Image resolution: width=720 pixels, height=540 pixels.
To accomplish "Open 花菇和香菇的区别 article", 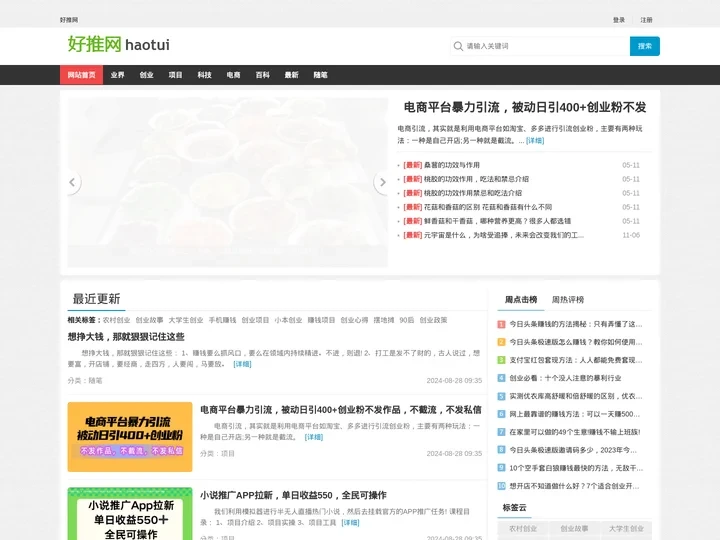I will [488, 207].
